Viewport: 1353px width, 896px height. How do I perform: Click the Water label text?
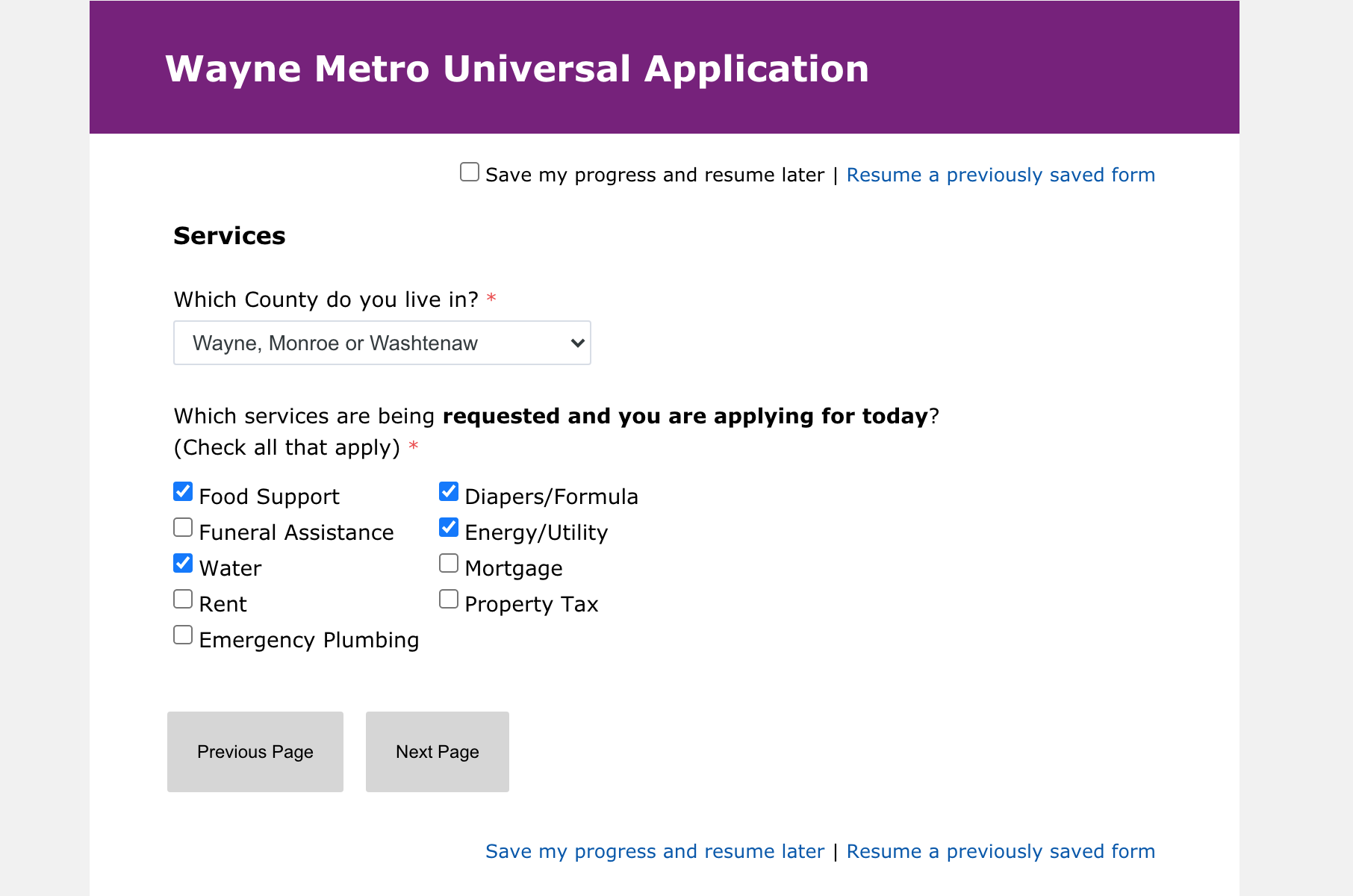click(230, 568)
